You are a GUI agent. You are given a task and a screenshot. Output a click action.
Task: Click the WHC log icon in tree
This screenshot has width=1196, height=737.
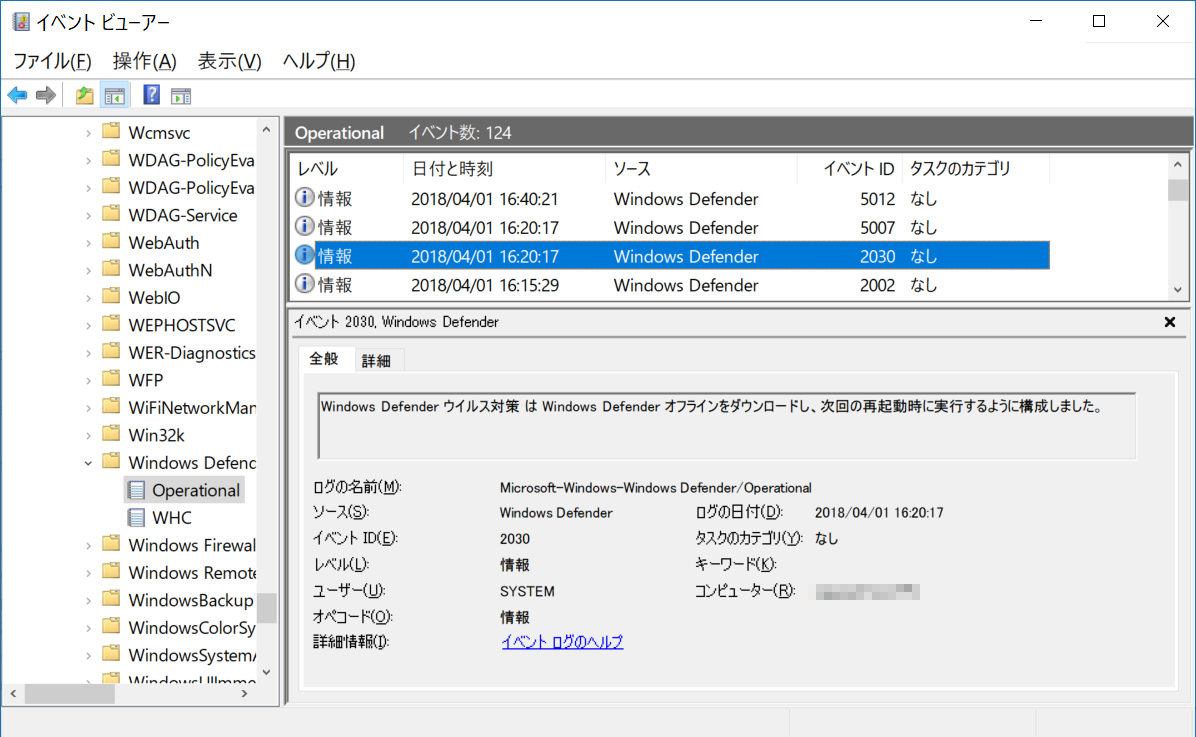point(137,517)
